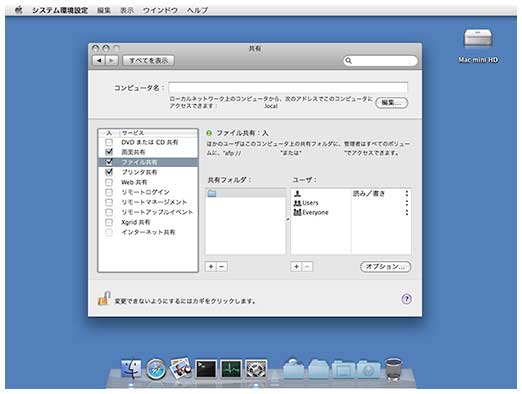Open the fourth Dock folder stack
Screen dimensions: 522x394
click(x=368, y=369)
